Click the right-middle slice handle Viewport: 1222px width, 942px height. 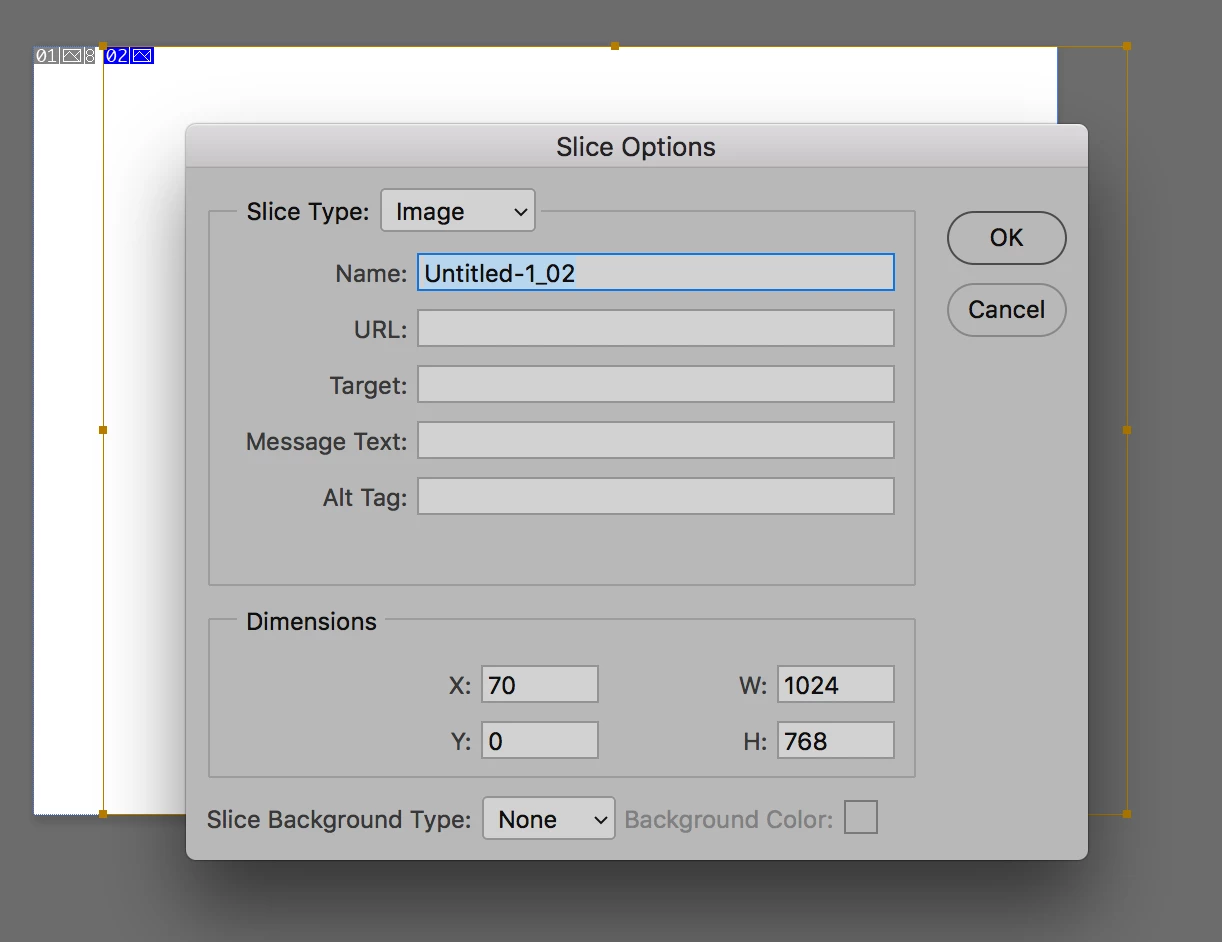1127,430
